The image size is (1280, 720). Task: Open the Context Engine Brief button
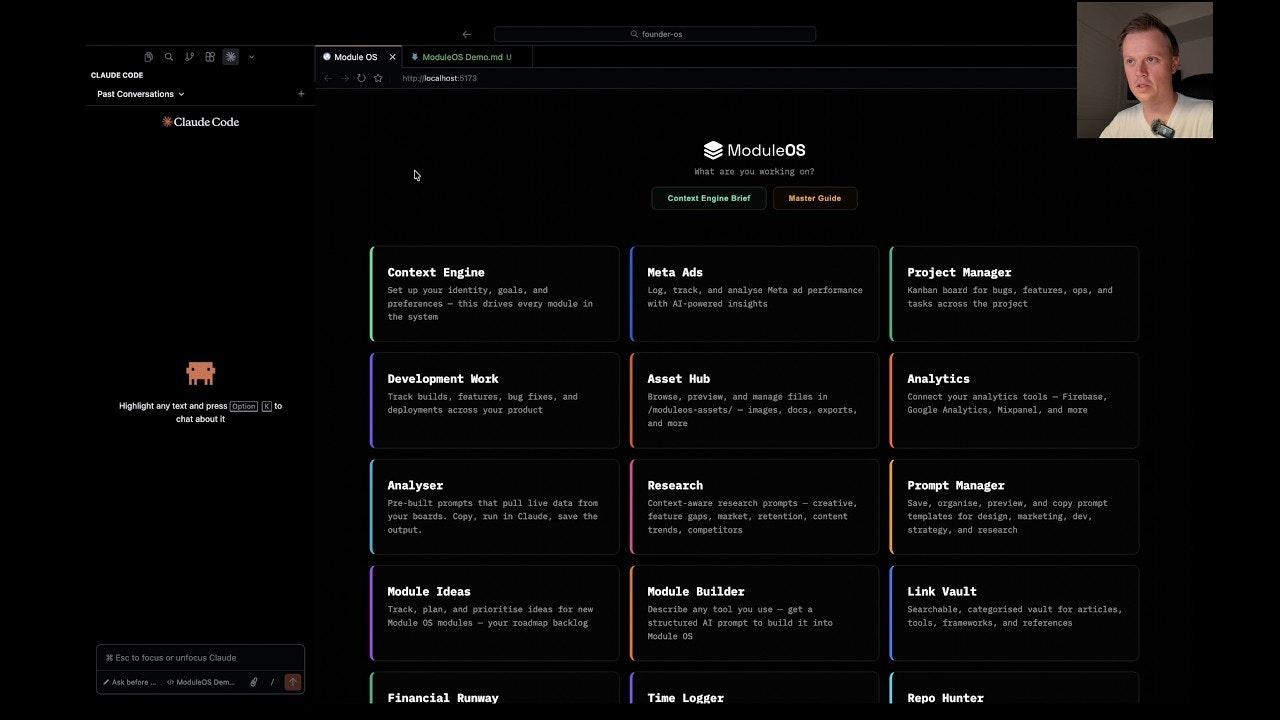[709, 198]
